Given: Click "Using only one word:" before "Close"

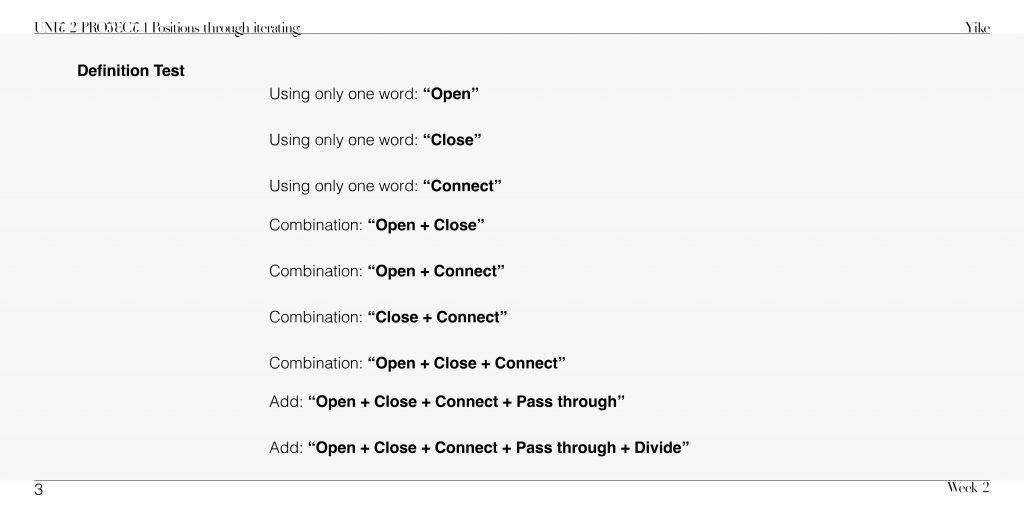Looking at the screenshot, I should coord(343,140).
